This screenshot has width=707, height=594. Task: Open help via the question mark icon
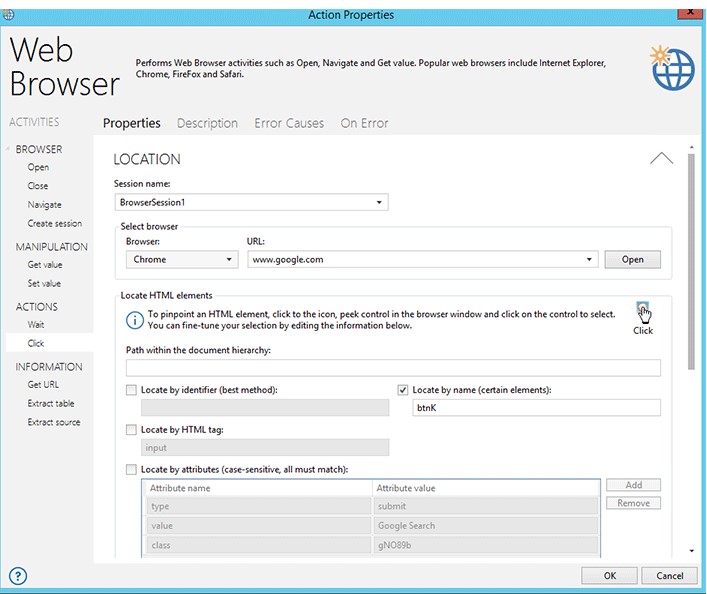point(18,576)
